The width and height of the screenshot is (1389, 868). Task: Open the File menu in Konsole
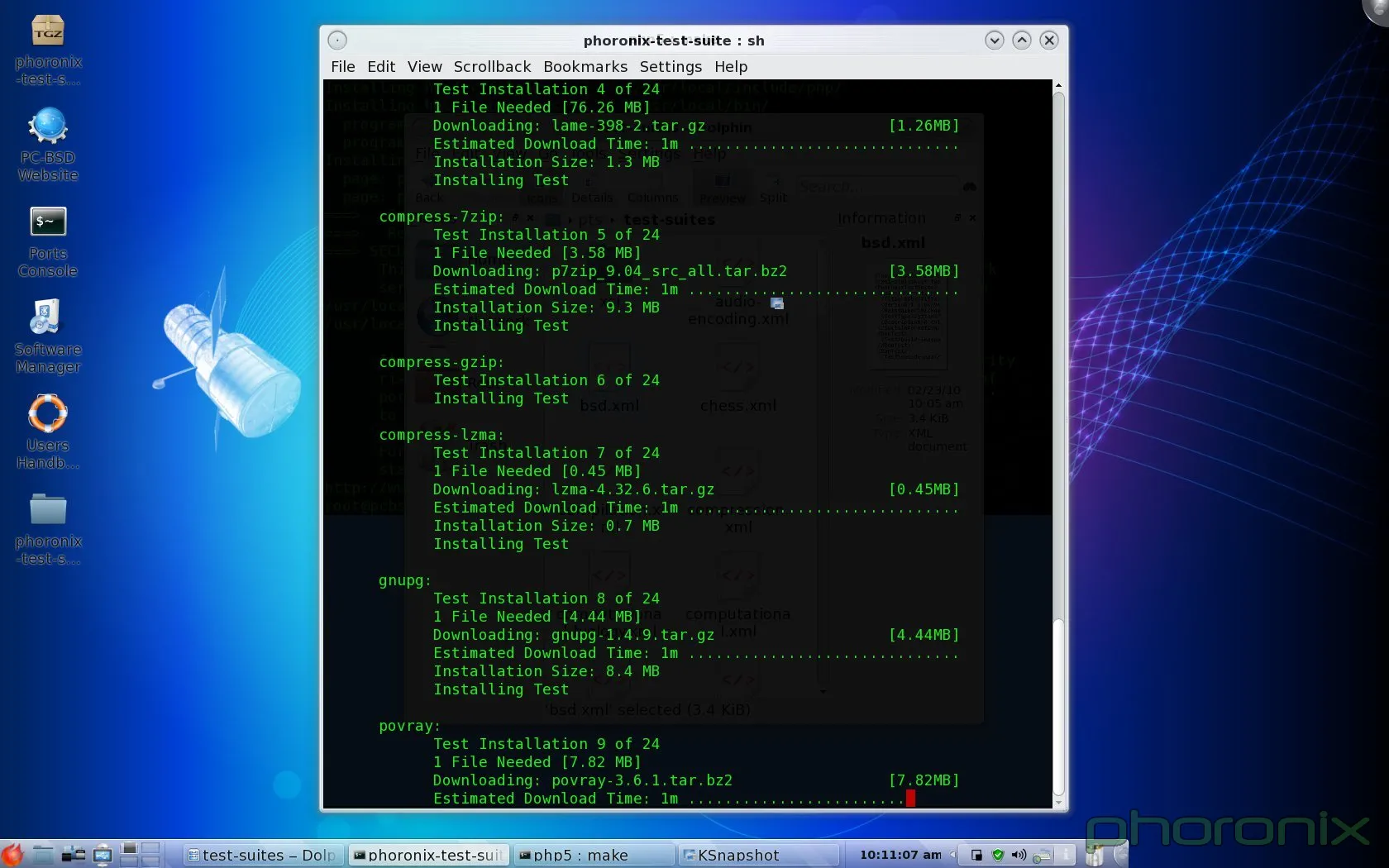(x=342, y=66)
